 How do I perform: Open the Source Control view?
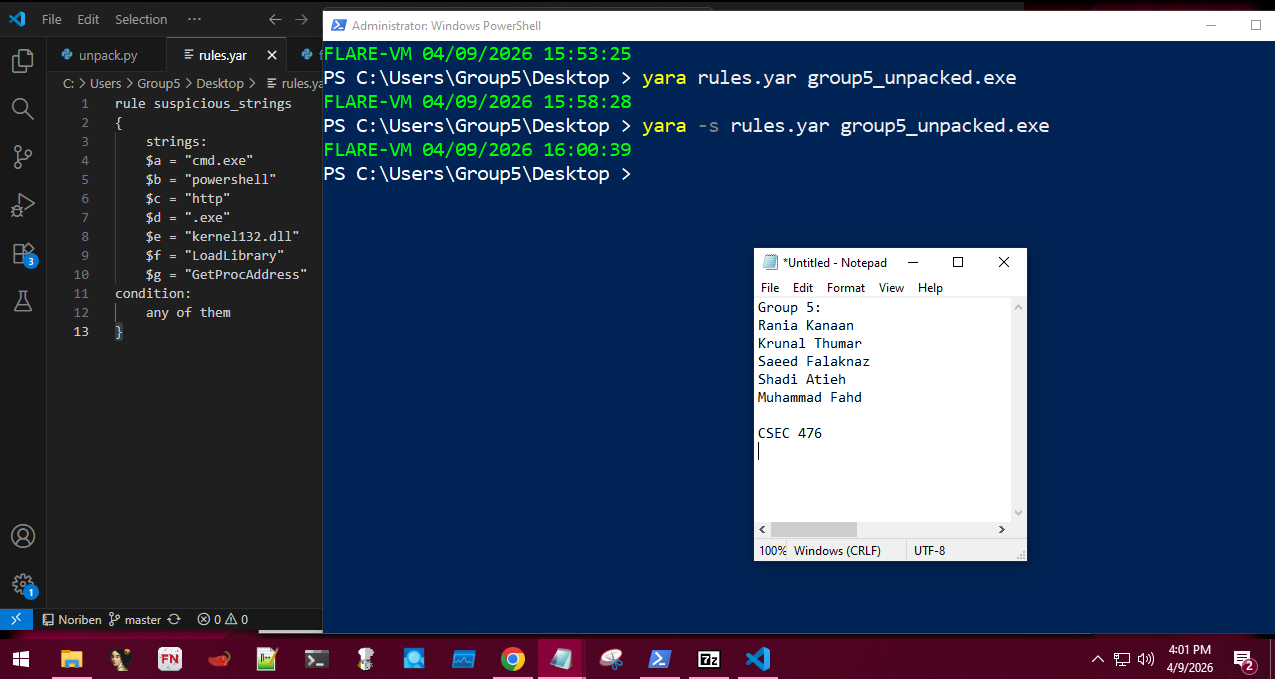tap(22, 156)
